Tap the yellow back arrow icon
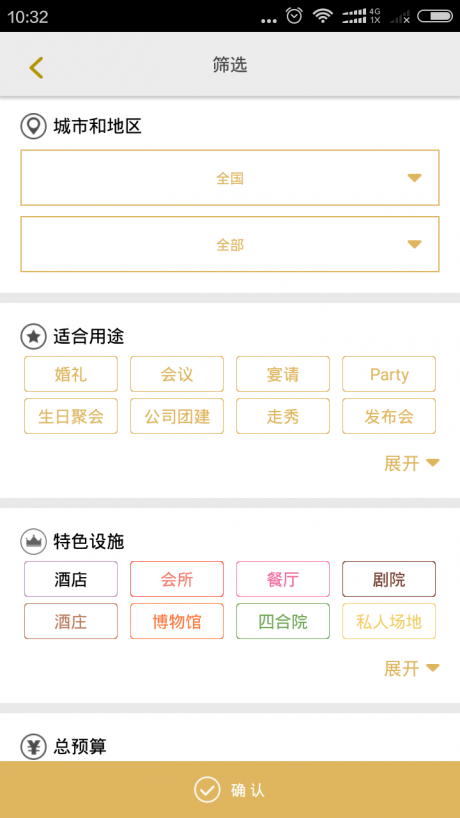460x818 pixels. tap(36, 68)
